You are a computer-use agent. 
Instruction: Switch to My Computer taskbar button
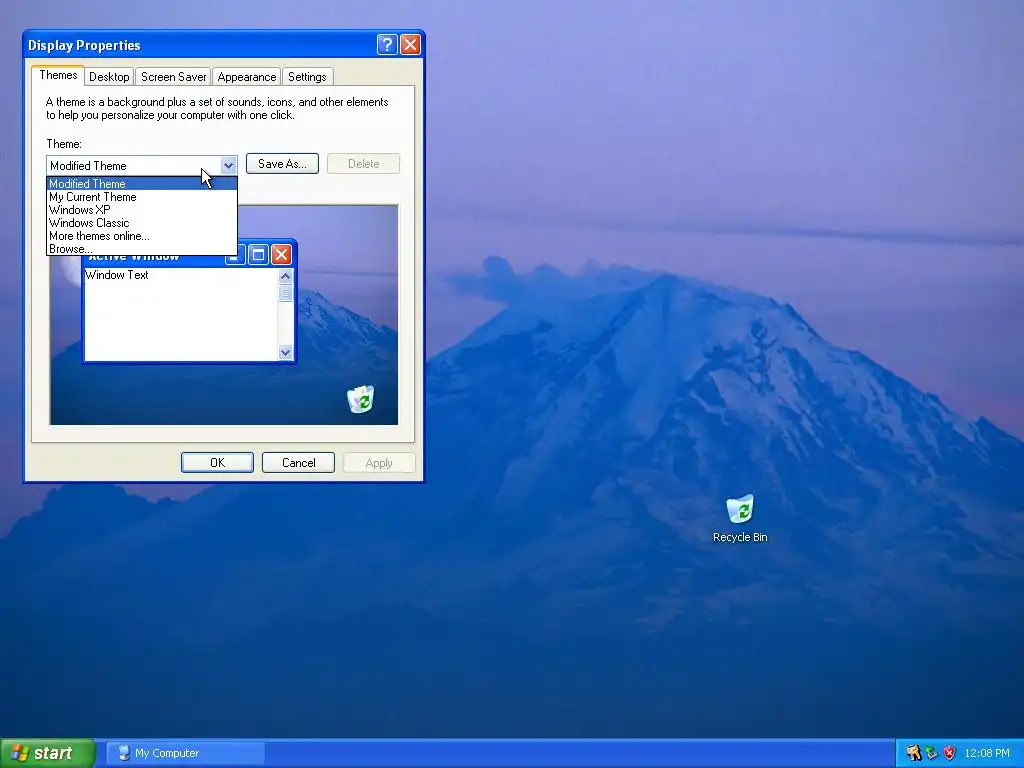point(185,753)
